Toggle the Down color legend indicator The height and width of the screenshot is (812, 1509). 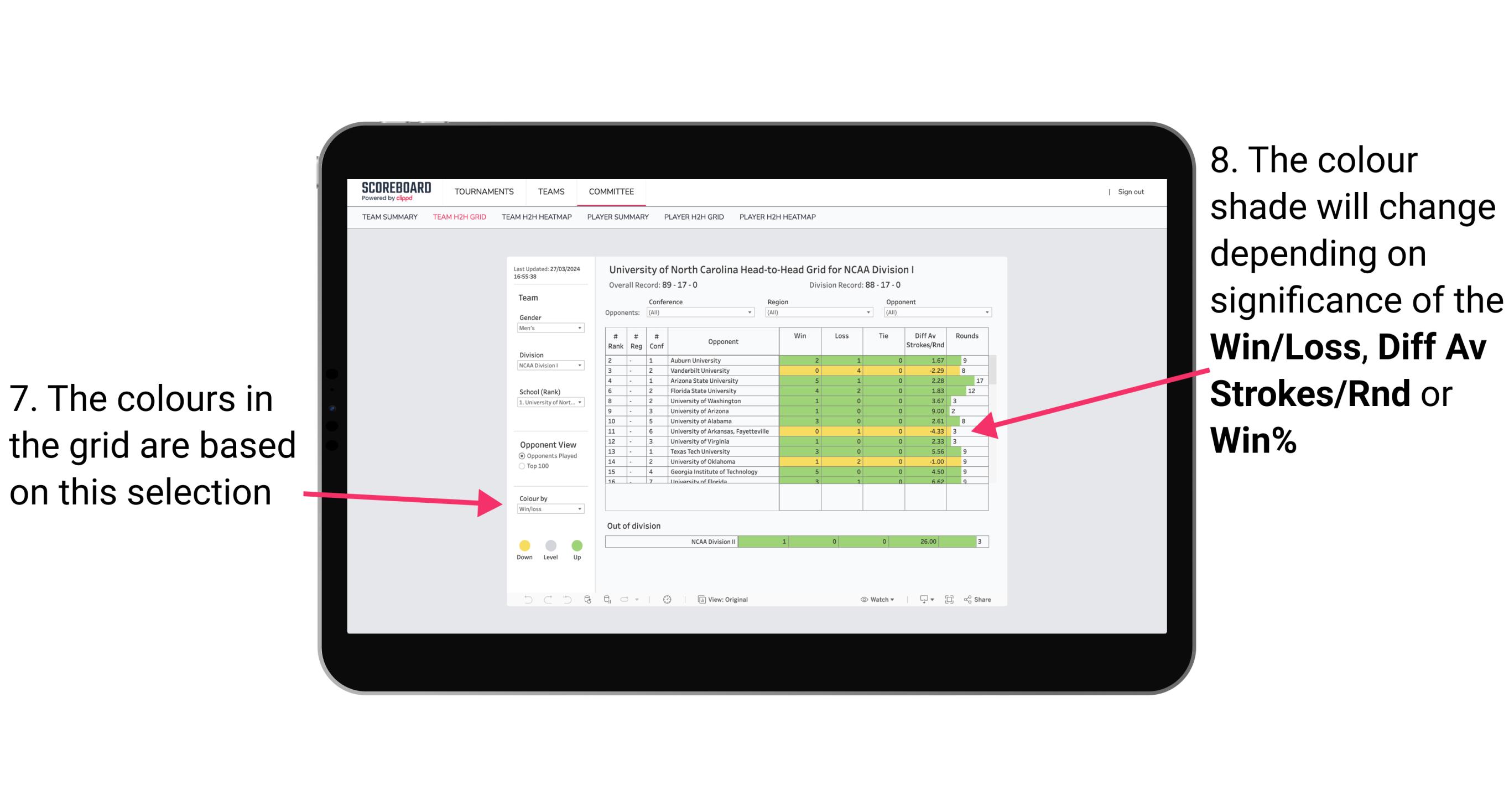click(x=525, y=546)
